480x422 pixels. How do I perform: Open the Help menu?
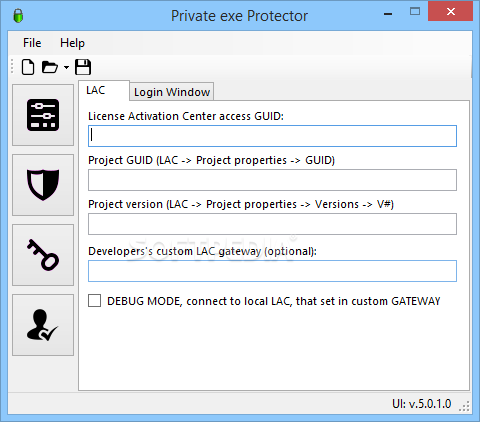(72, 43)
